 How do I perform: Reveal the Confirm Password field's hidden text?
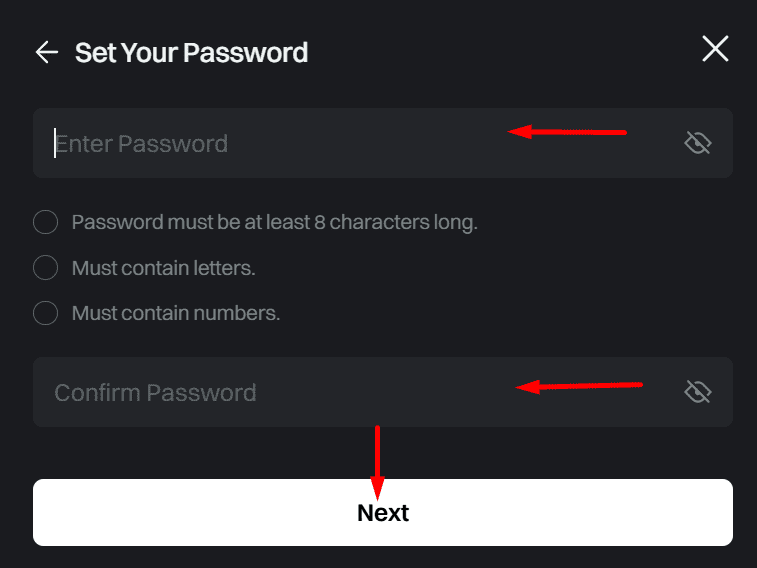[x=698, y=391]
